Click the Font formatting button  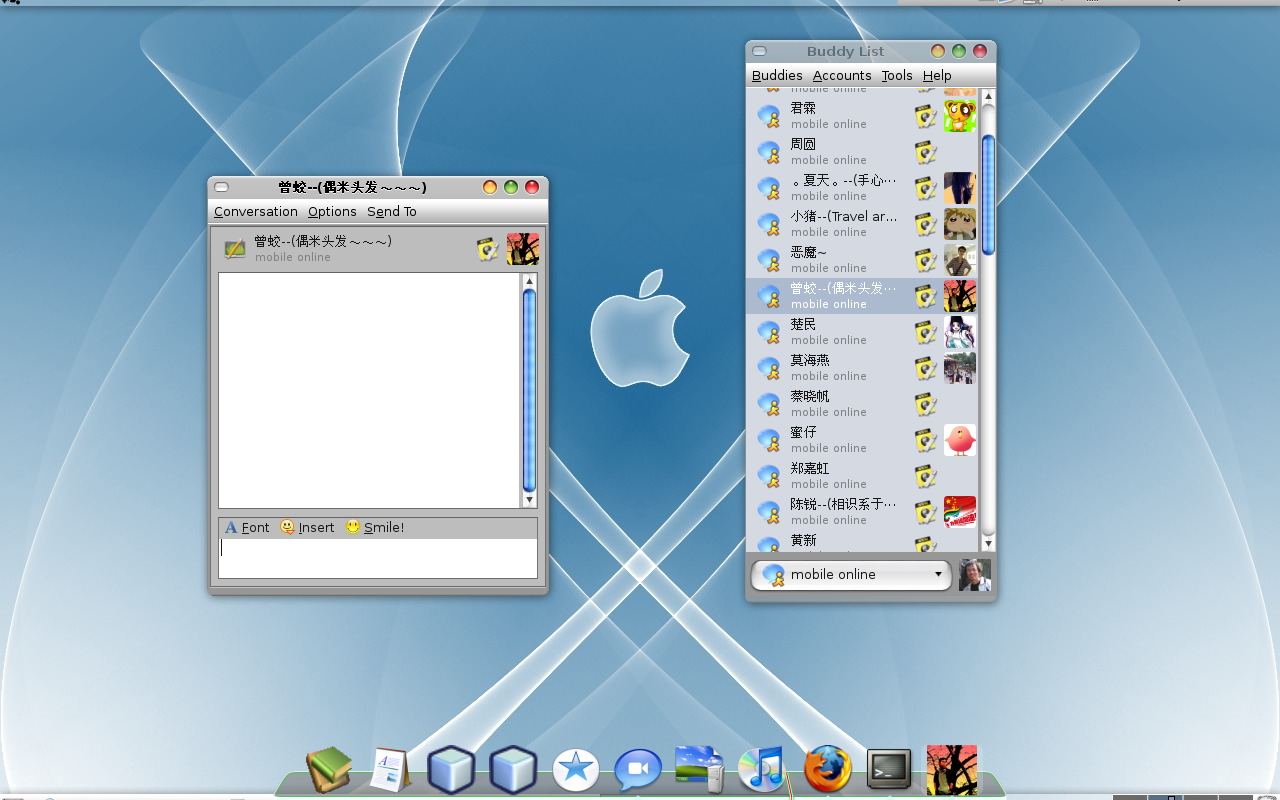tap(247, 528)
